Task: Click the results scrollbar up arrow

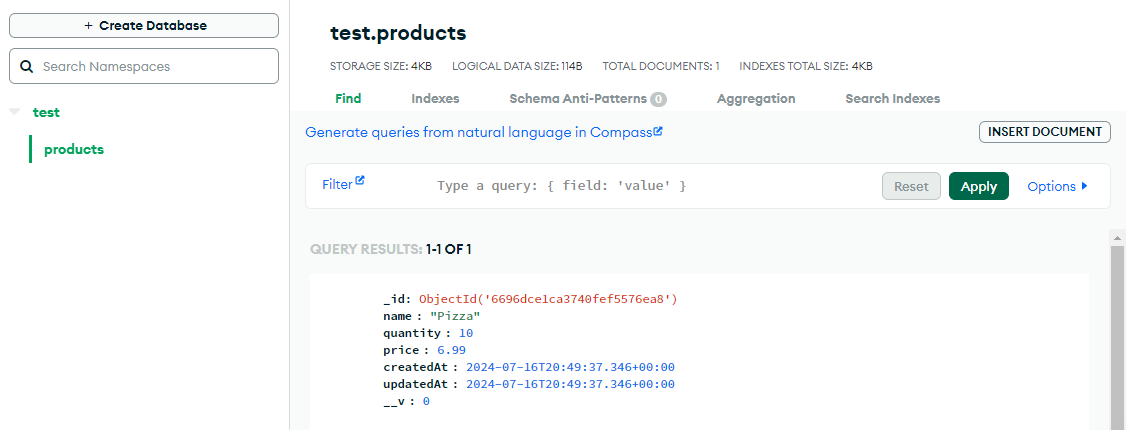Action: (x=1118, y=237)
